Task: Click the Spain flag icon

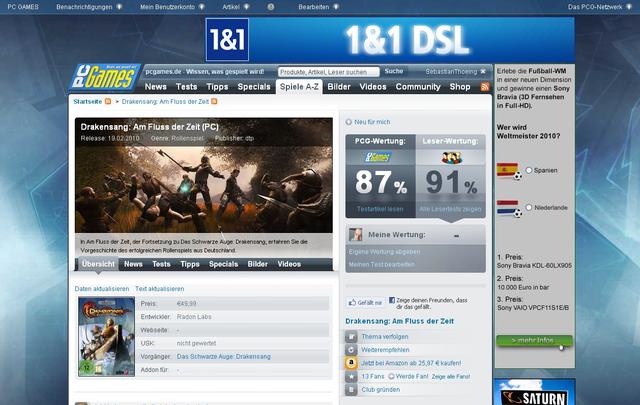Action: click(x=508, y=170)
